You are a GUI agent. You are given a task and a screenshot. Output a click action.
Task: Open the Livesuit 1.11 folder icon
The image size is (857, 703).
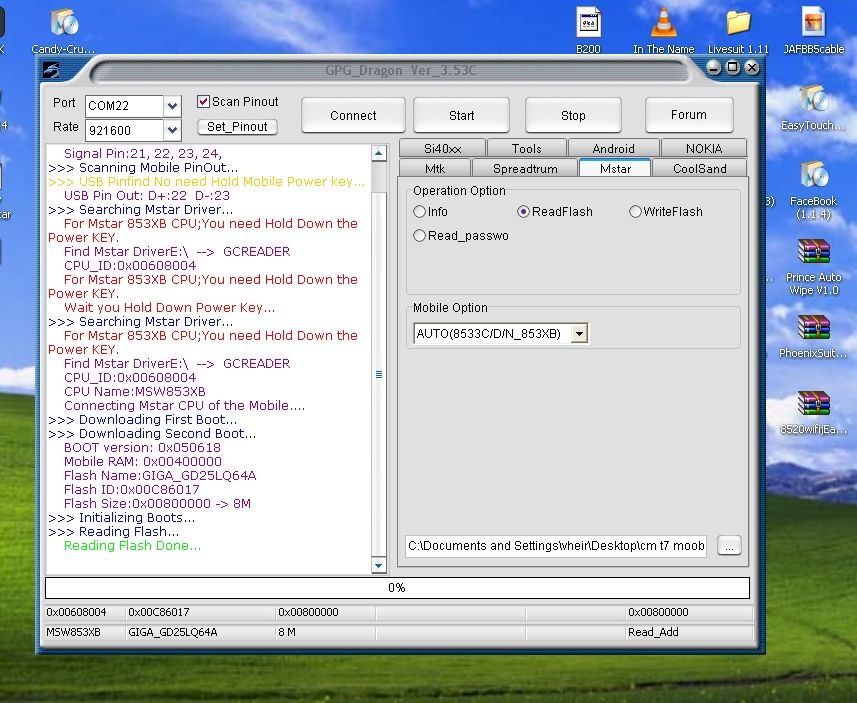(x=738, y=23)
